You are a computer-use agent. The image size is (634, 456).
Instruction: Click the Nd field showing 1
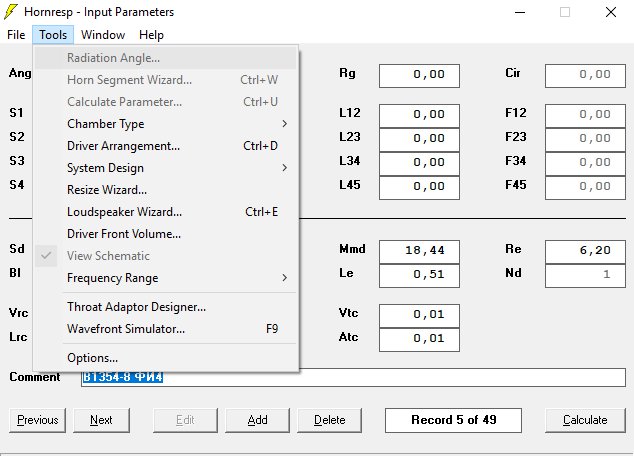pyautogui.click(x=585, y=276)
